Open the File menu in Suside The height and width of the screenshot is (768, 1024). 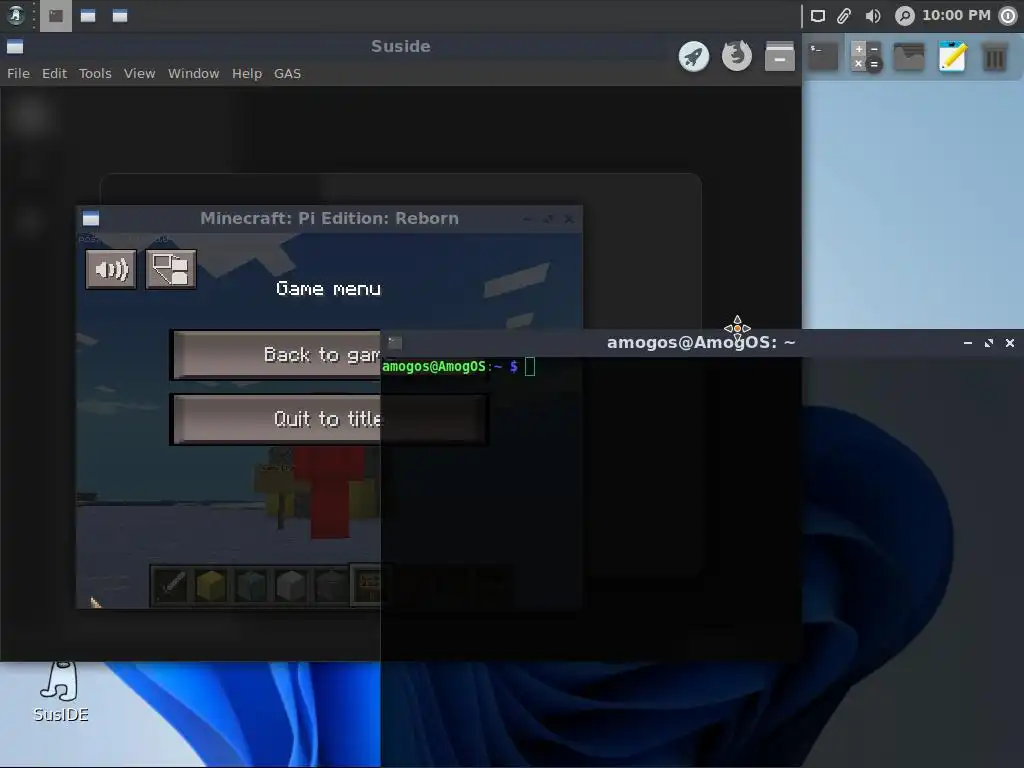point(18,73)
